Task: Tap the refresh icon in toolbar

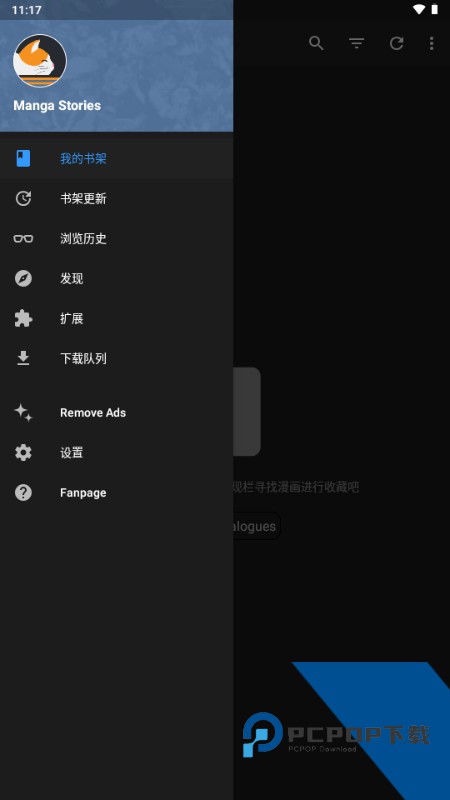Action: (x=396, y=43)
